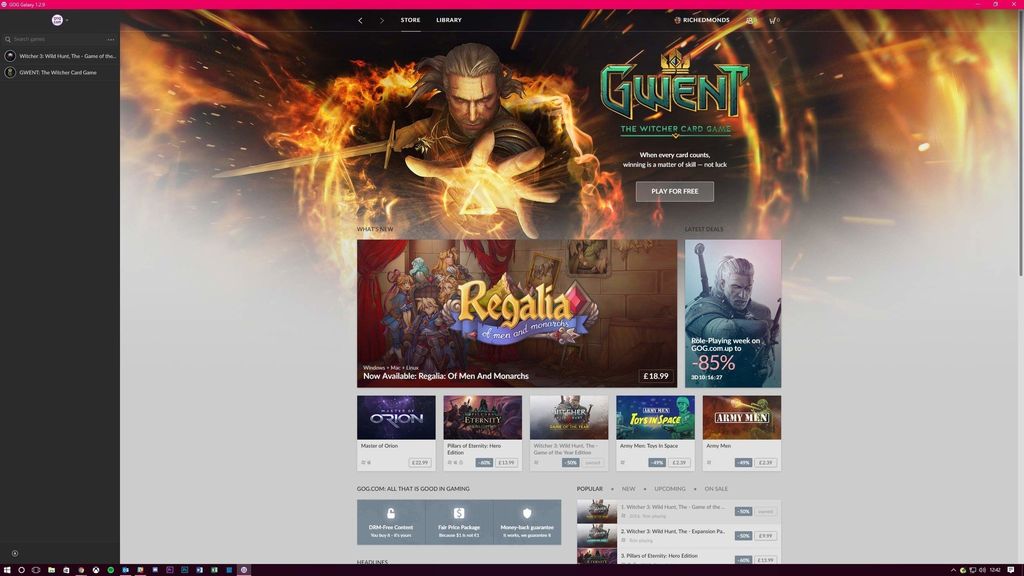
Task: Open the shopping cart at top right
Action: (773, 20)
